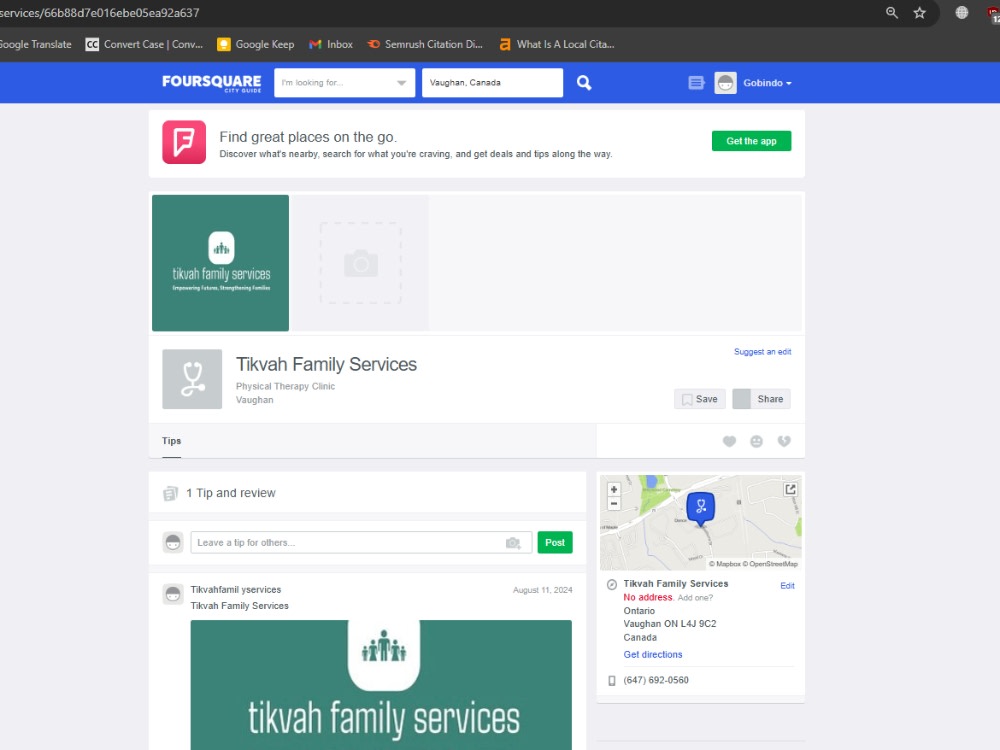
Task: Click the phone icon beside the number
Action: pos(612,680)
